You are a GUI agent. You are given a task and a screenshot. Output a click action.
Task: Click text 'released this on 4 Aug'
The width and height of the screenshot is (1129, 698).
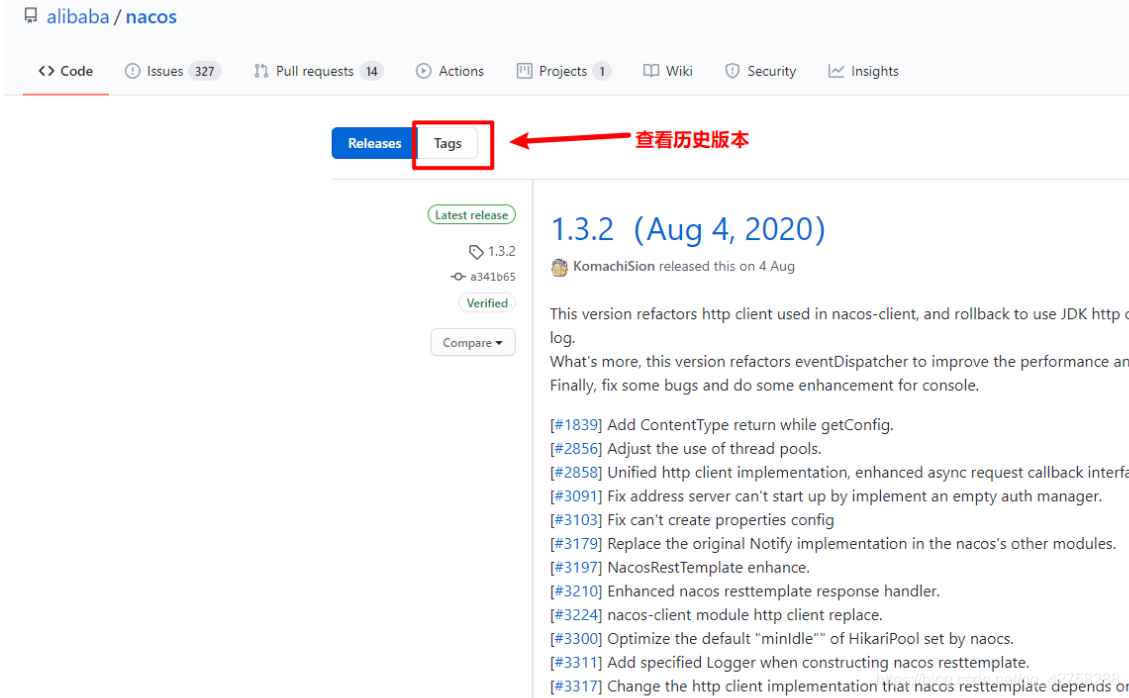(727, 267)
